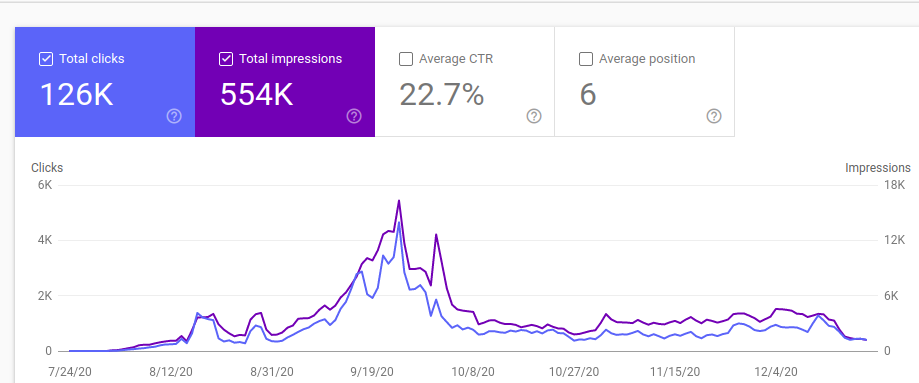Click the Average CTR label

[x=456, y=59]
